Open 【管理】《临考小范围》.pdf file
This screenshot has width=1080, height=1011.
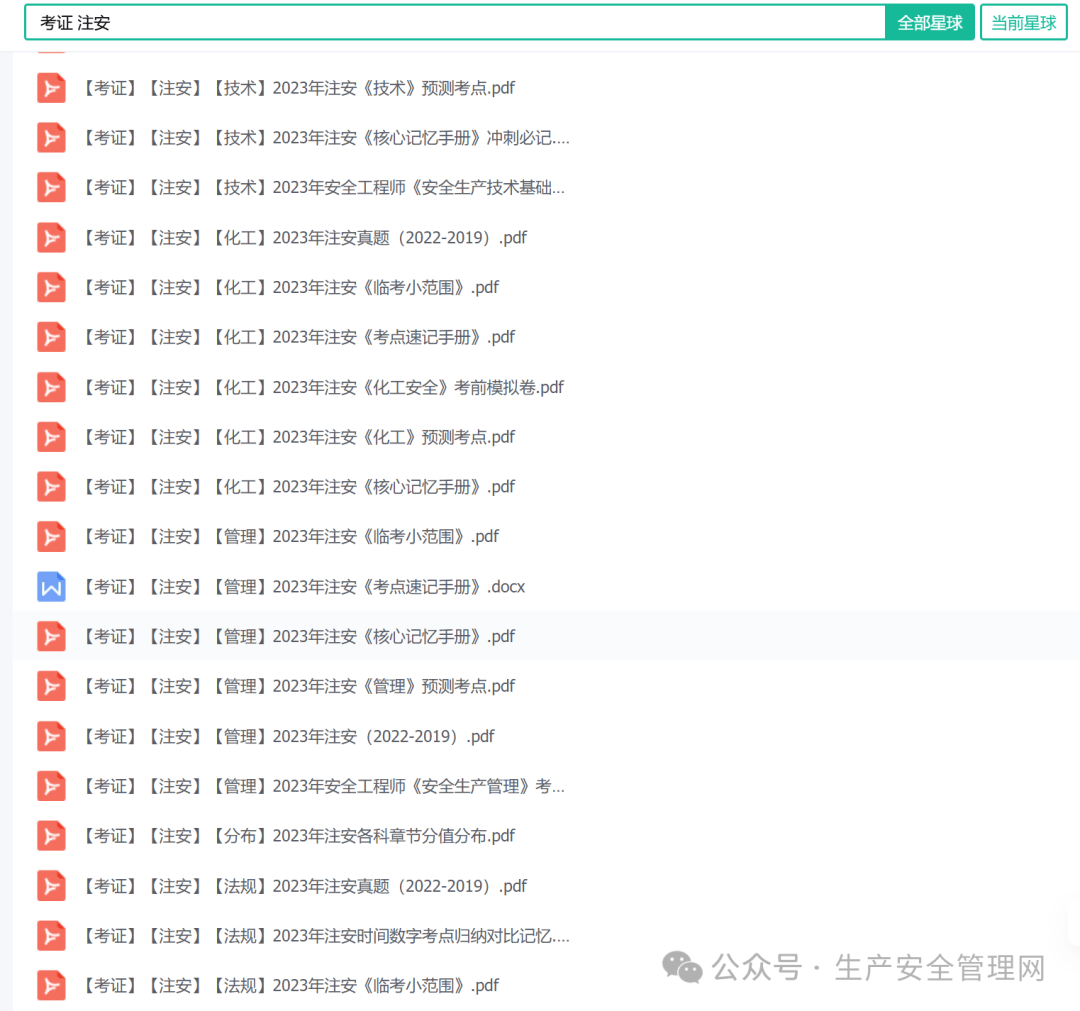coord(290,537)
